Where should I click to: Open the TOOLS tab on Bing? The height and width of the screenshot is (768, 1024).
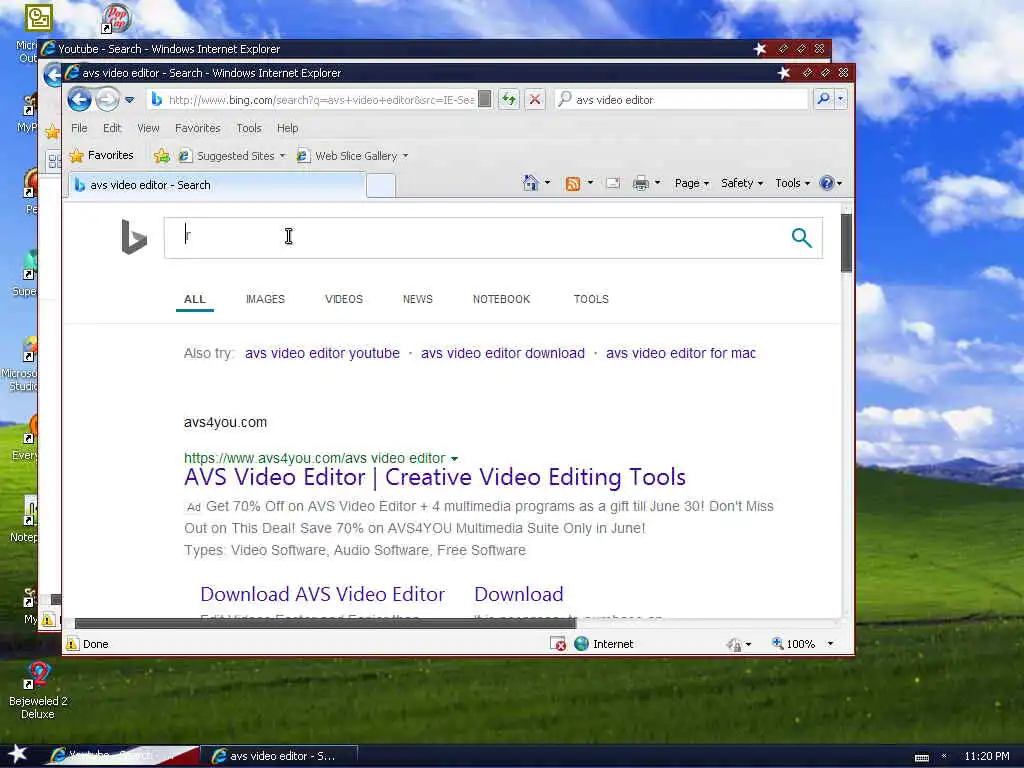click(x=591, y=299)
